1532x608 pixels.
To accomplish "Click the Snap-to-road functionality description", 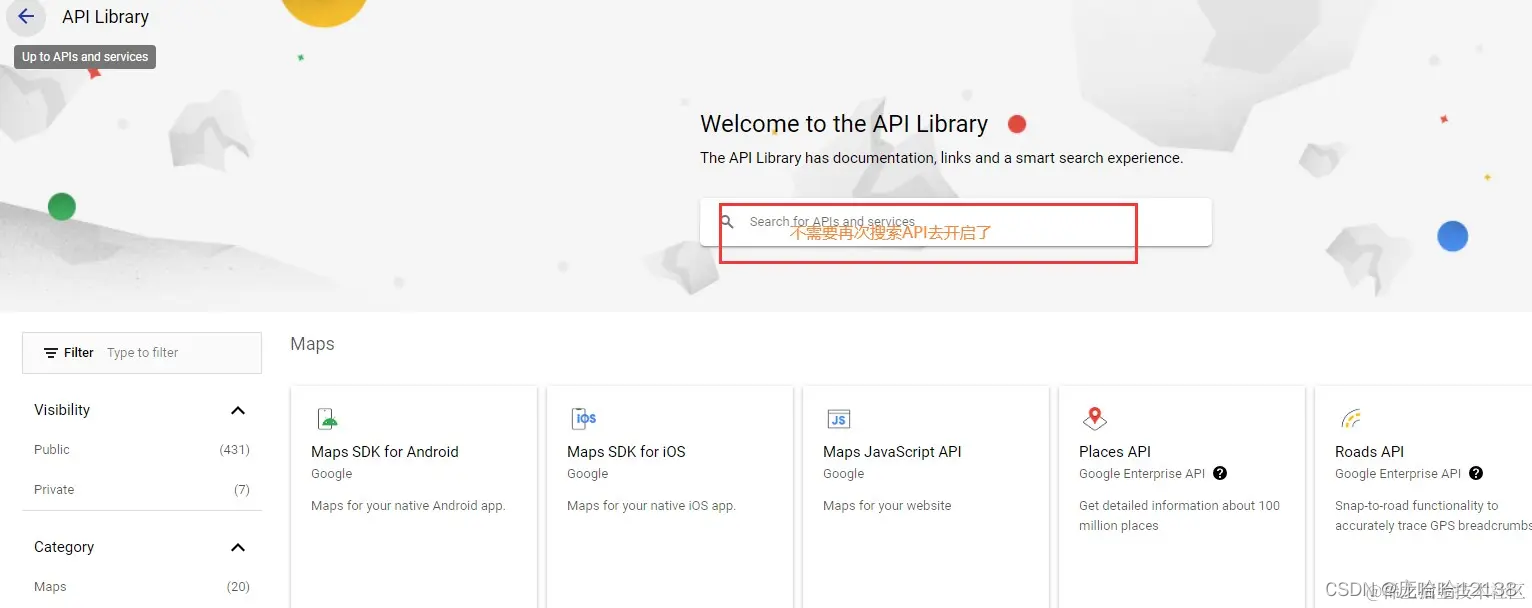I will 1433,516.
